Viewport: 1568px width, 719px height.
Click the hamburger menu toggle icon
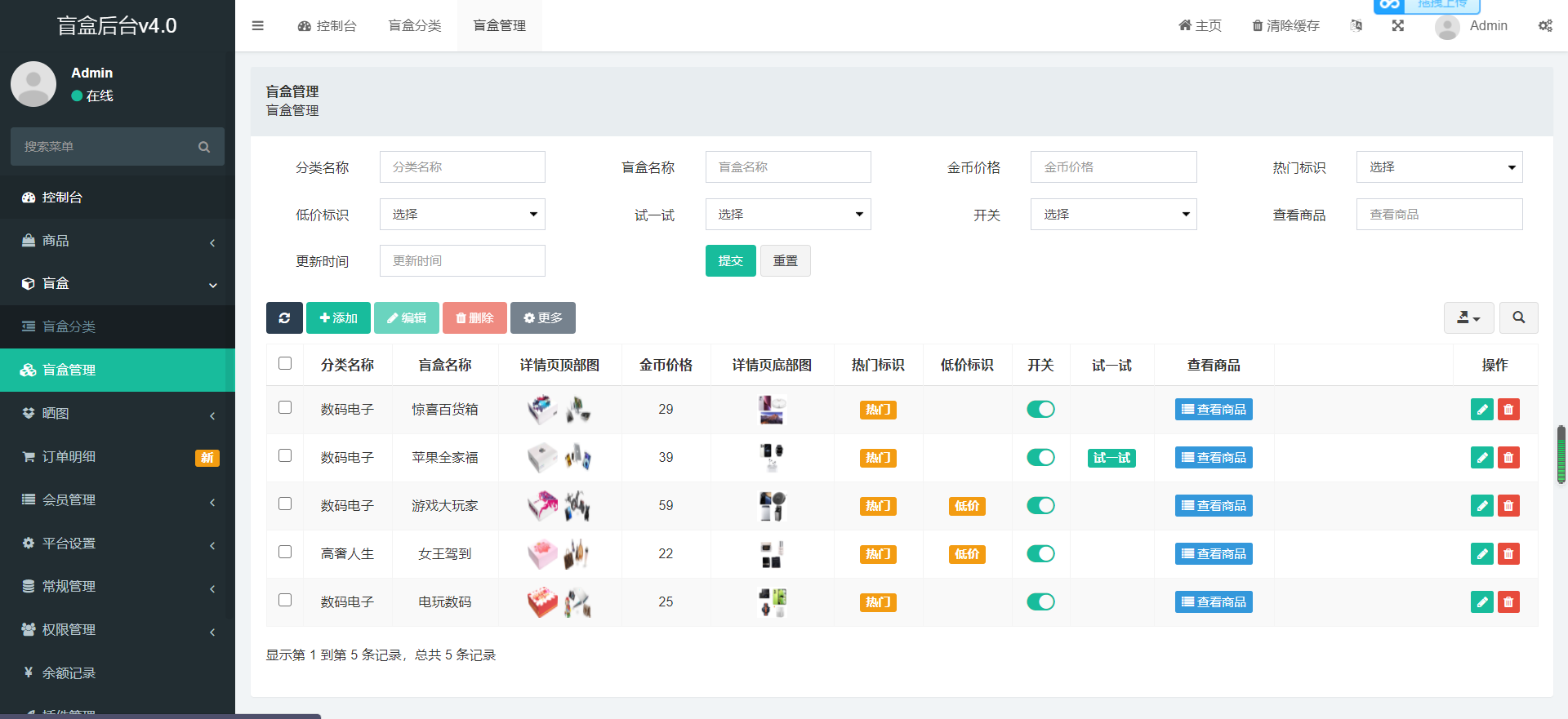pos(258,25)
